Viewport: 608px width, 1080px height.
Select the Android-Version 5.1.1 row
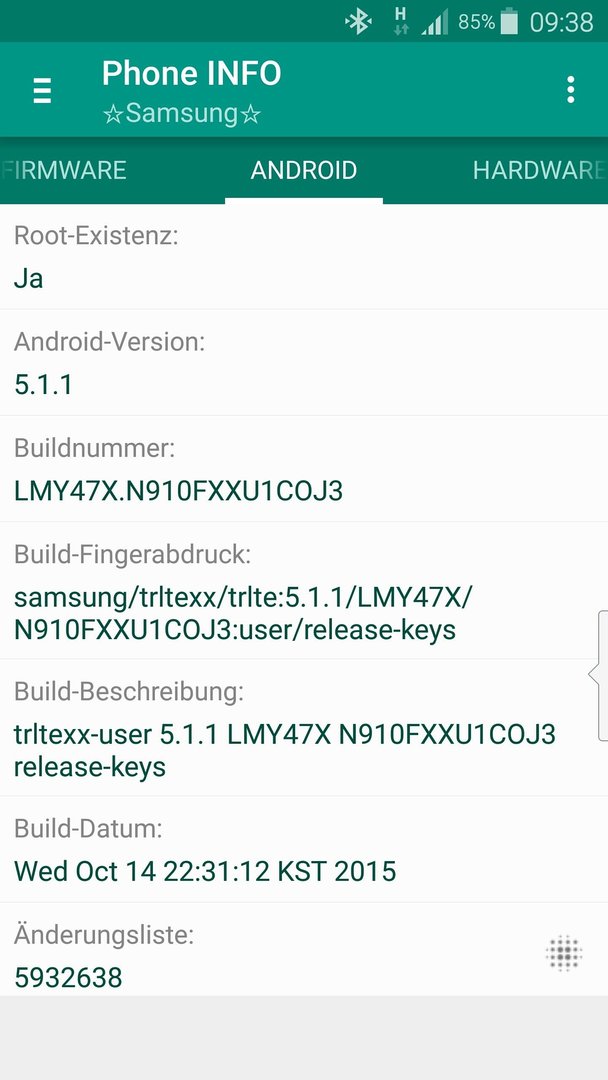click(x=304, y=362)
